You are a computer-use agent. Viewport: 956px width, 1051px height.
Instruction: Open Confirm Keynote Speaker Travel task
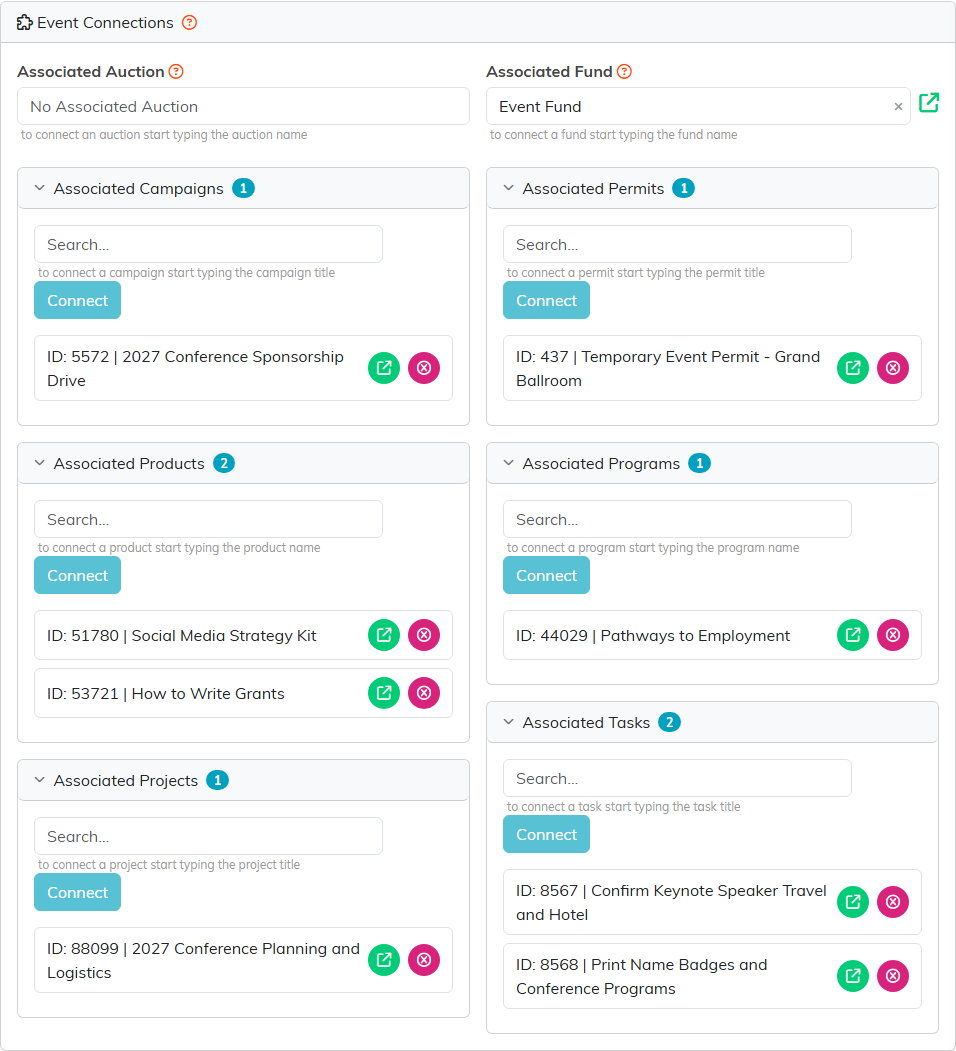click(853, 902)
